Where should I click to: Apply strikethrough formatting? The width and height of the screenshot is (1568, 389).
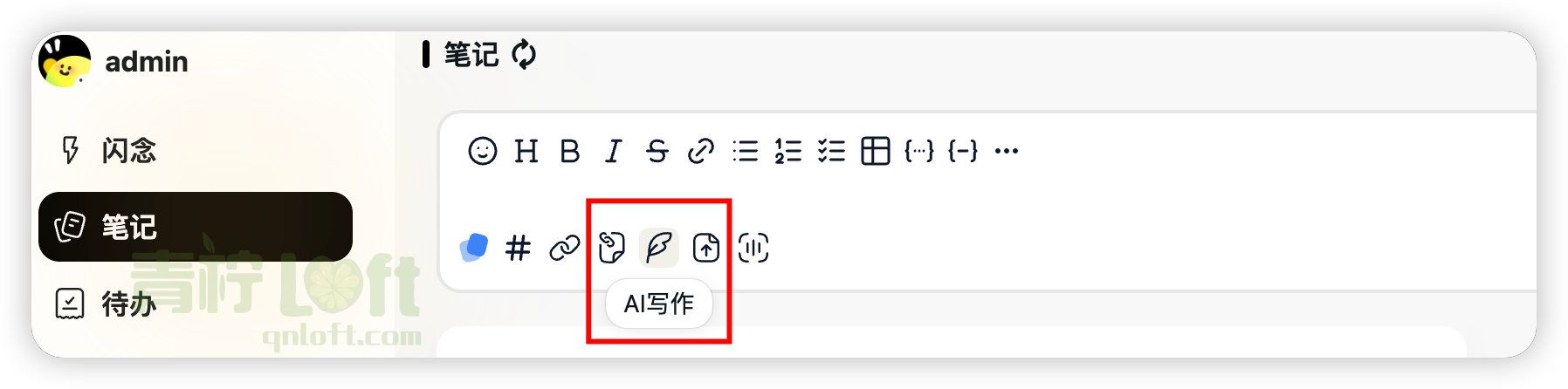click(657, 151)
